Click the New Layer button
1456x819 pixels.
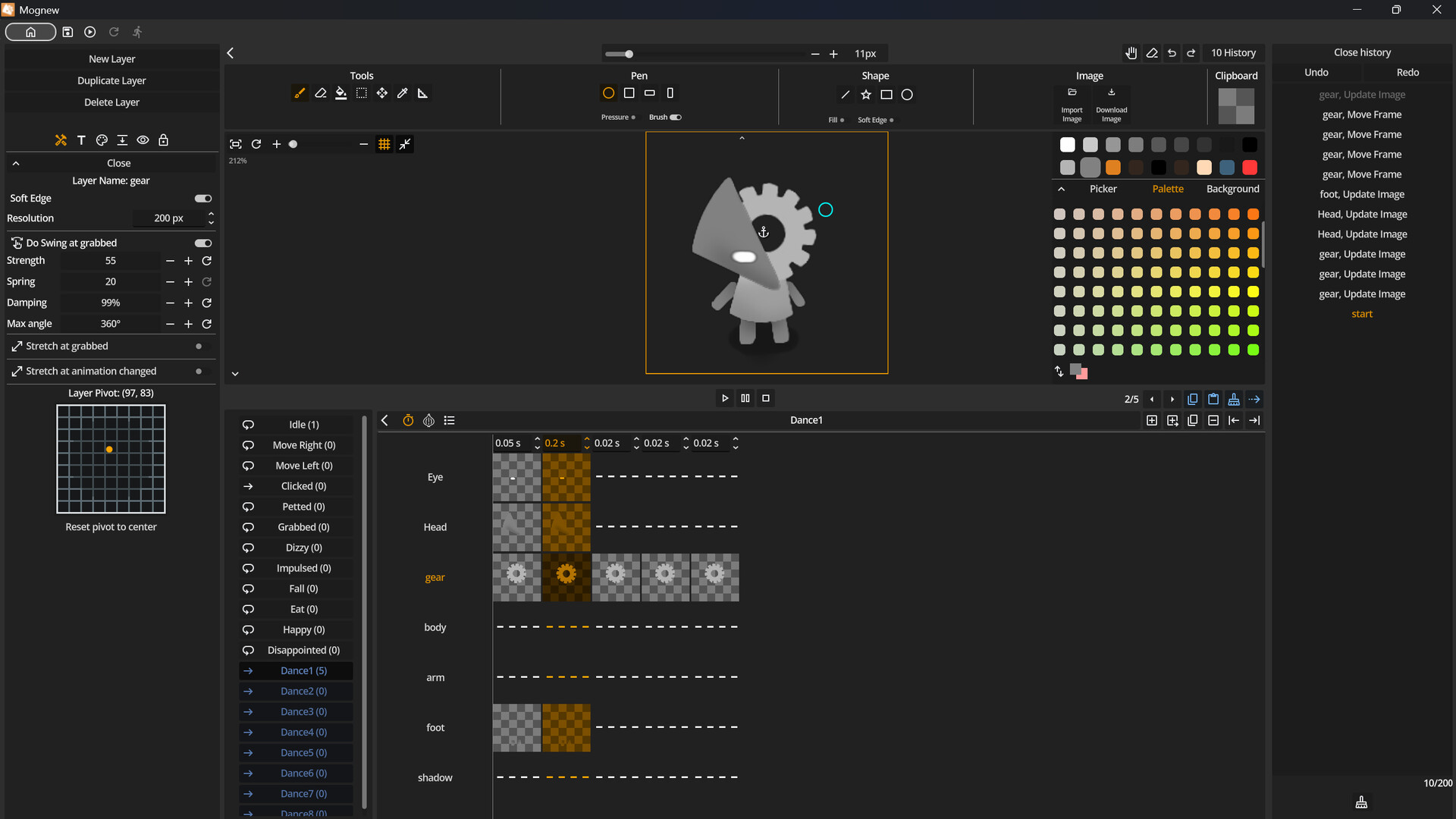112,59
